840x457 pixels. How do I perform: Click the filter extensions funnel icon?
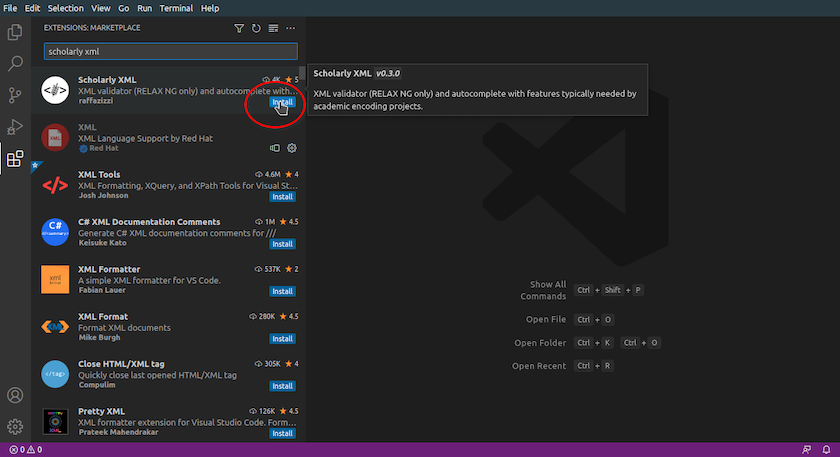[x=239, y=29]
